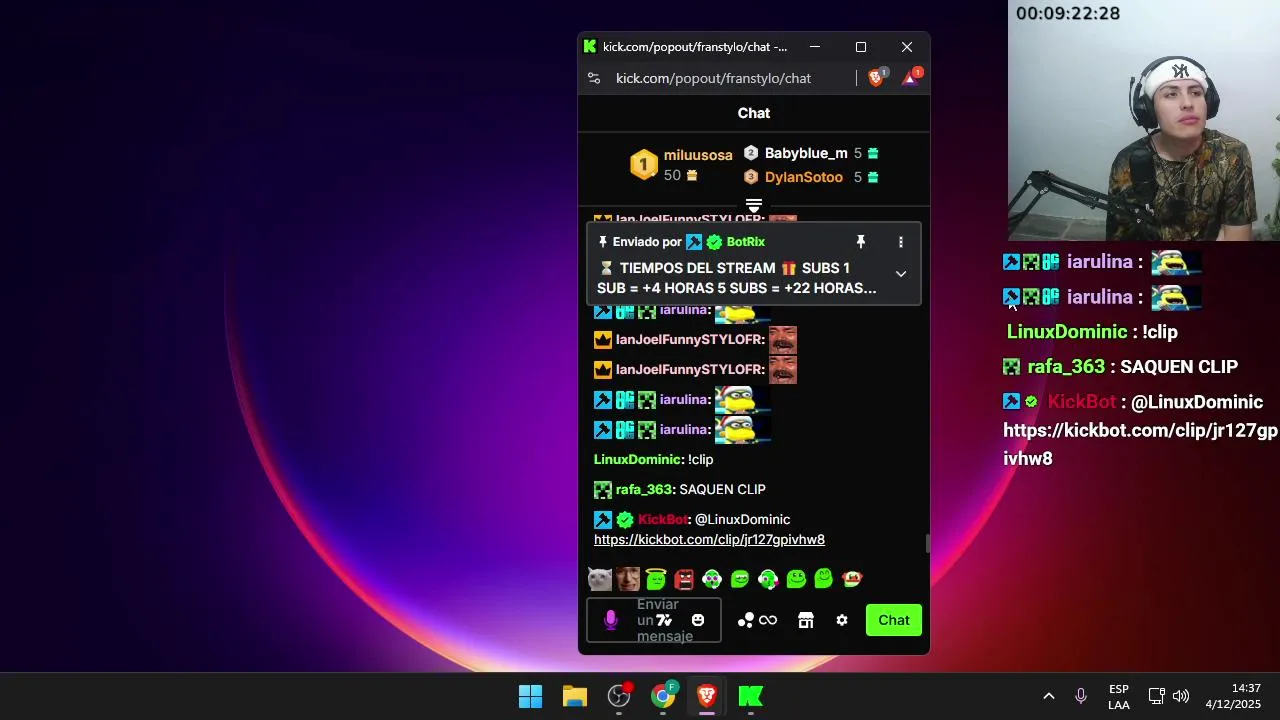This screenshot has width=1280, height=720.
Task: Open the BotRix username in pinned message
Action: pyautogui.click(x=746, y=242)
